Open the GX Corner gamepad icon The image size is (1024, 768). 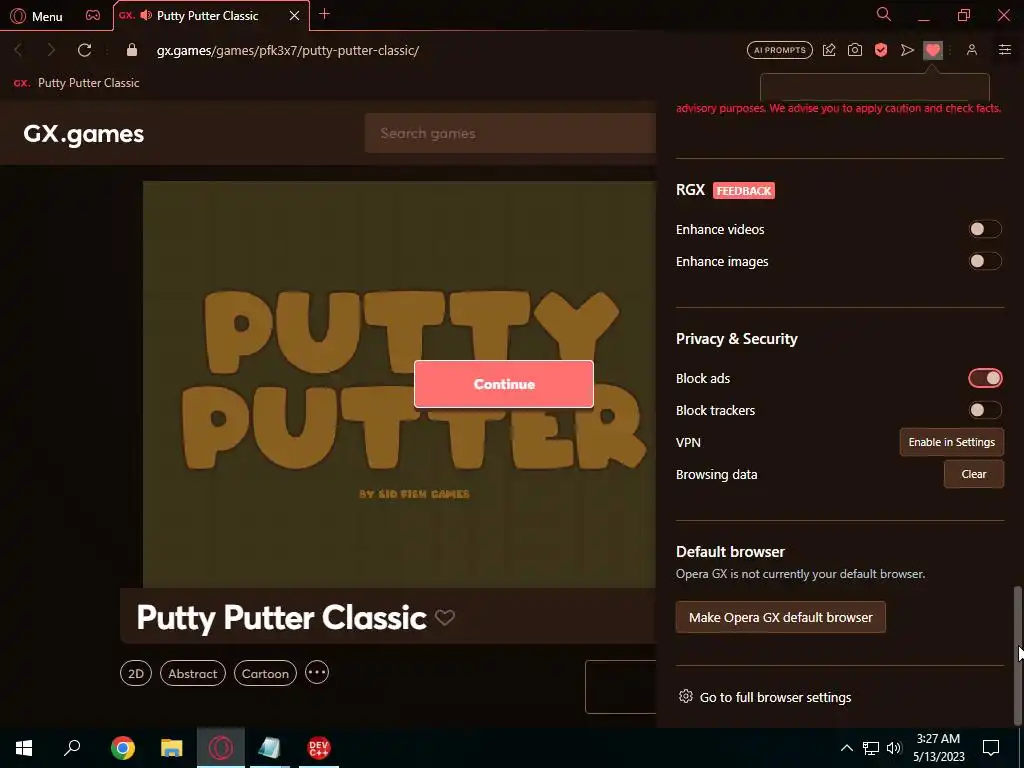[x=93, y=15]
